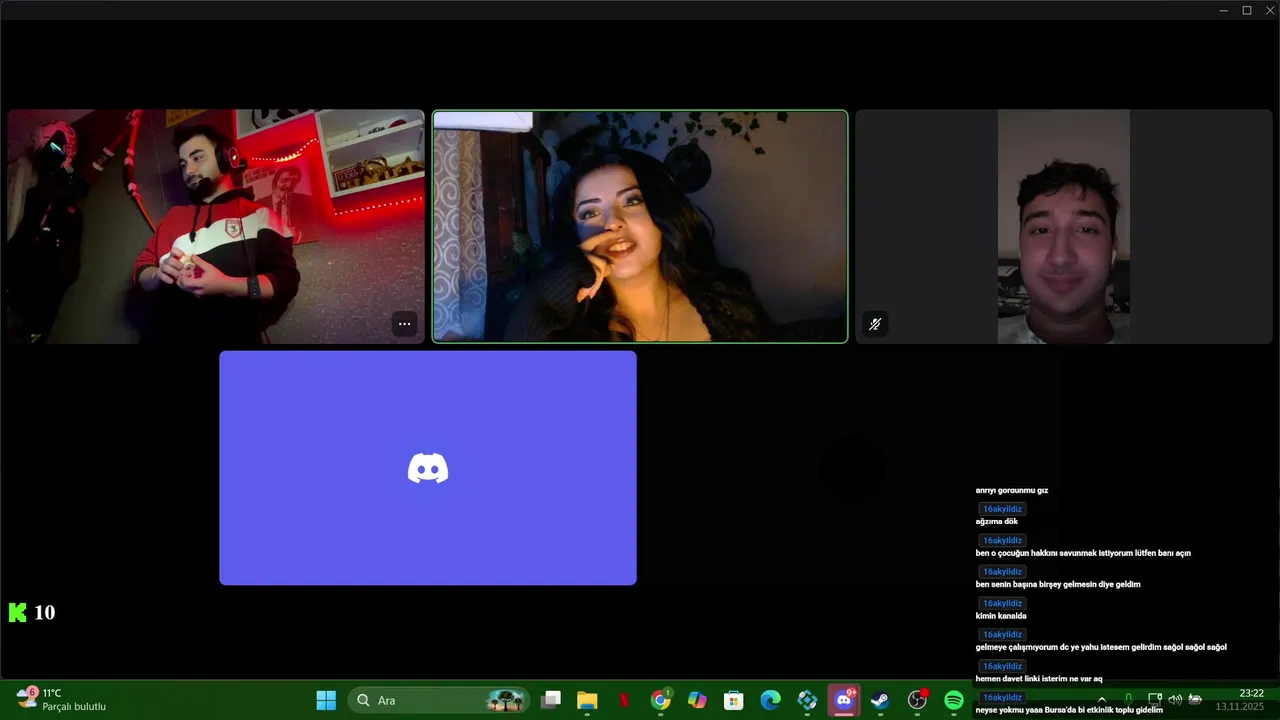1280x720 pixels.
Task: Open Spotify from the taskbar
Action: tap(954, 700)
